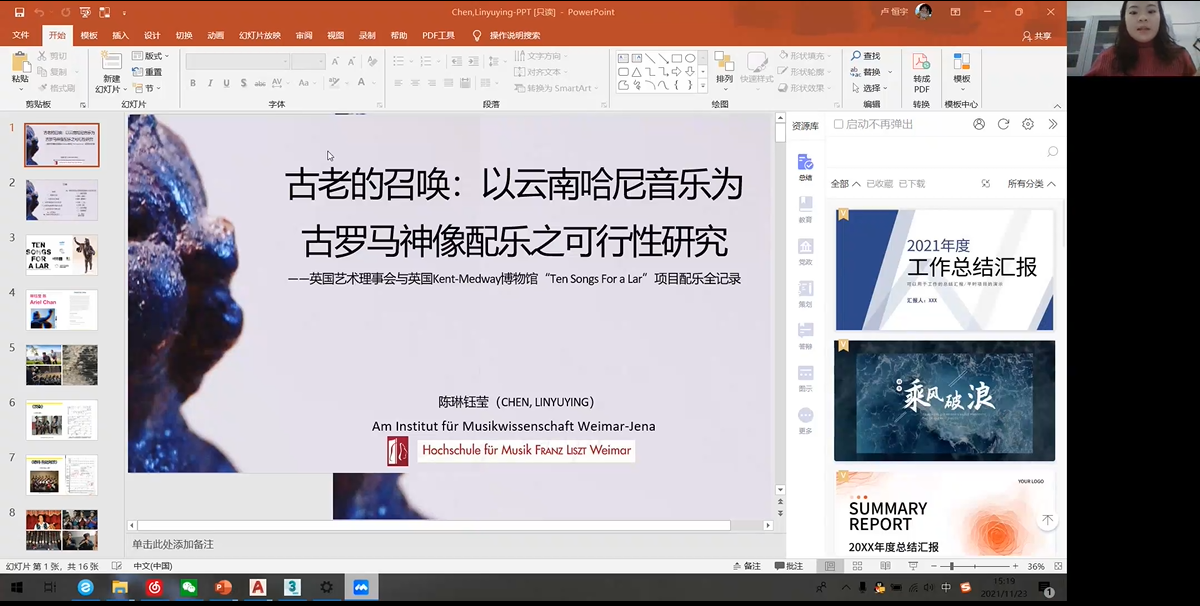Open WeChat from the taskbar
Screen dimensions: 1200x606
pyautogui.click(x=189, y=588)
